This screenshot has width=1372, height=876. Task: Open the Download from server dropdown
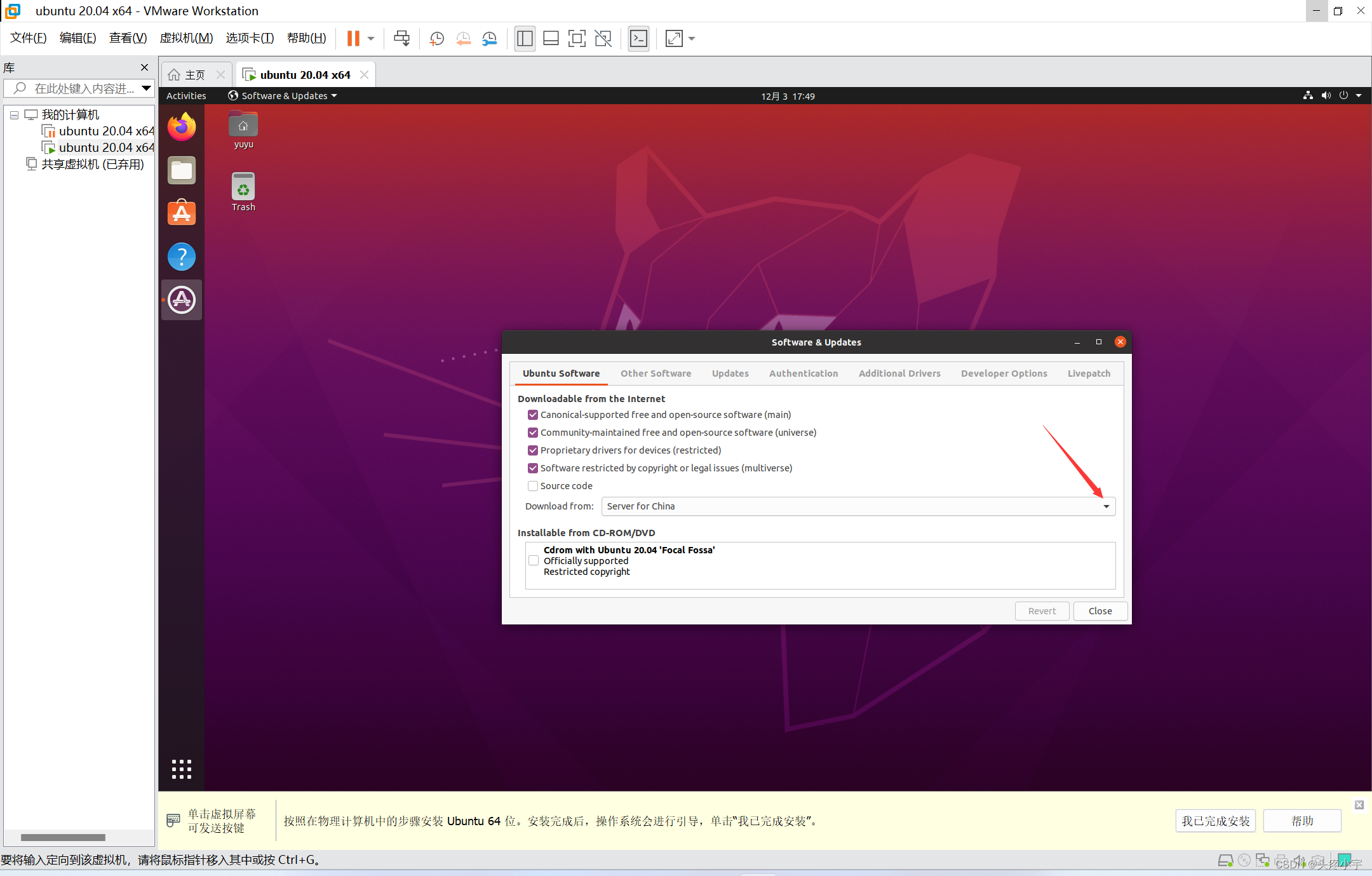[x=858, y=506]
